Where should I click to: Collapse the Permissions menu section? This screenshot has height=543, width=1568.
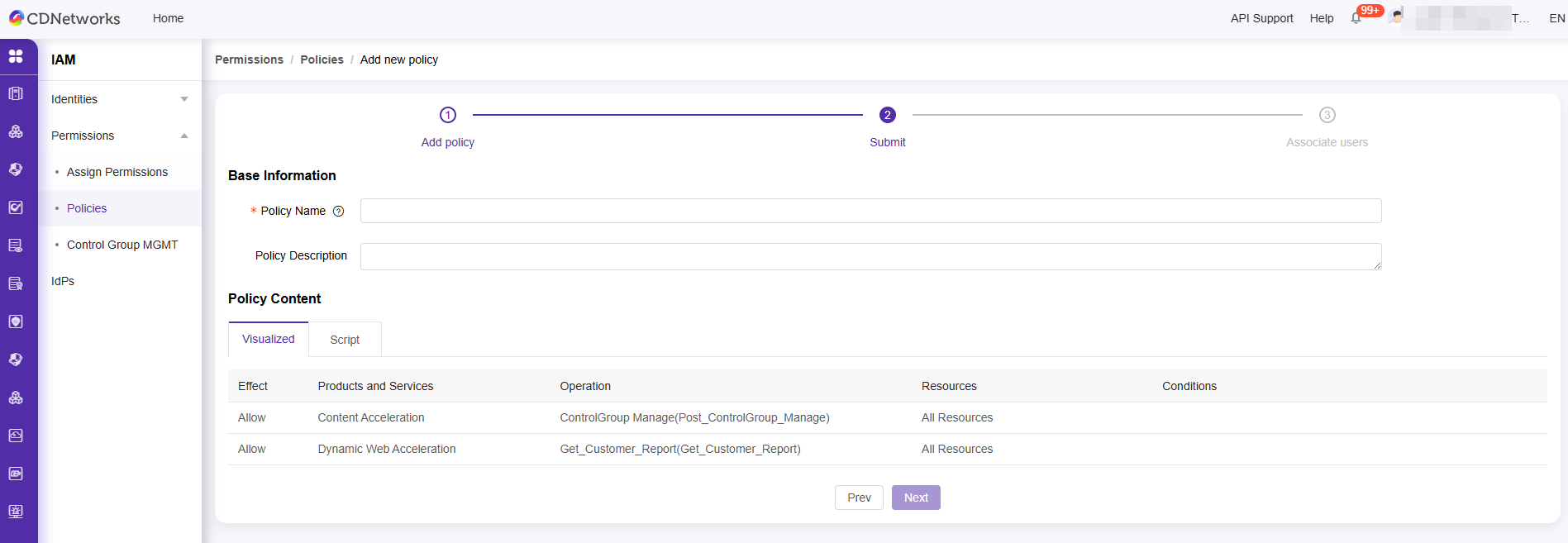point(120,136)
